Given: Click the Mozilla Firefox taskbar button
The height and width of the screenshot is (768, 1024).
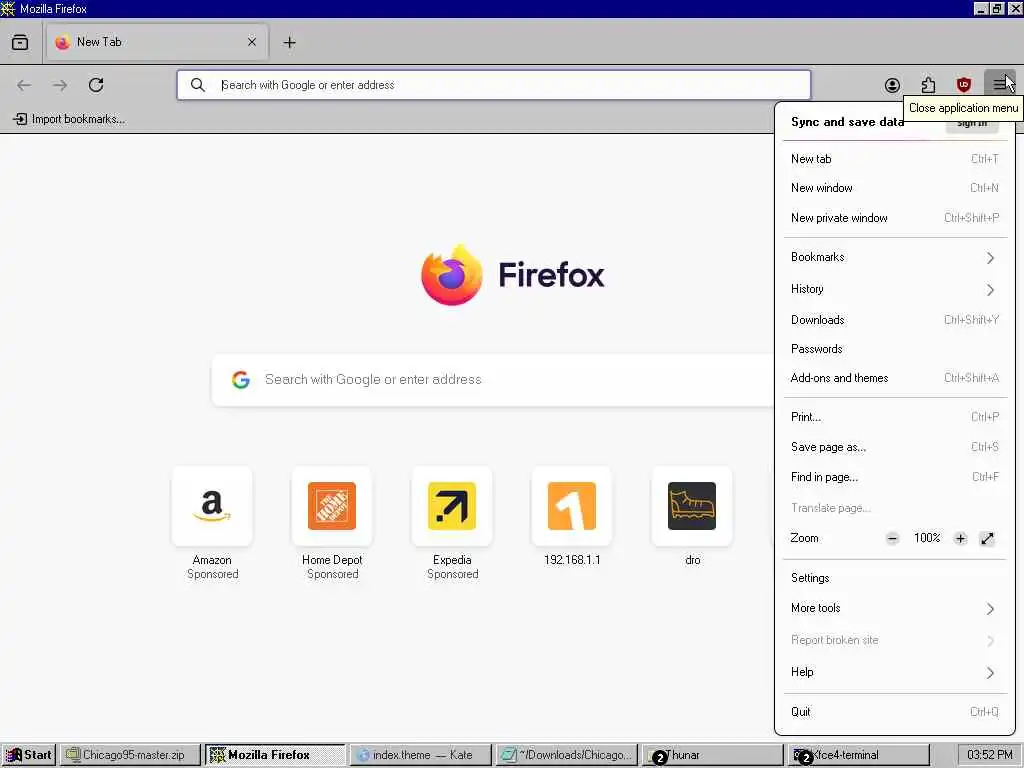Looking at the screenshot, I should click(x=275, y=755).
